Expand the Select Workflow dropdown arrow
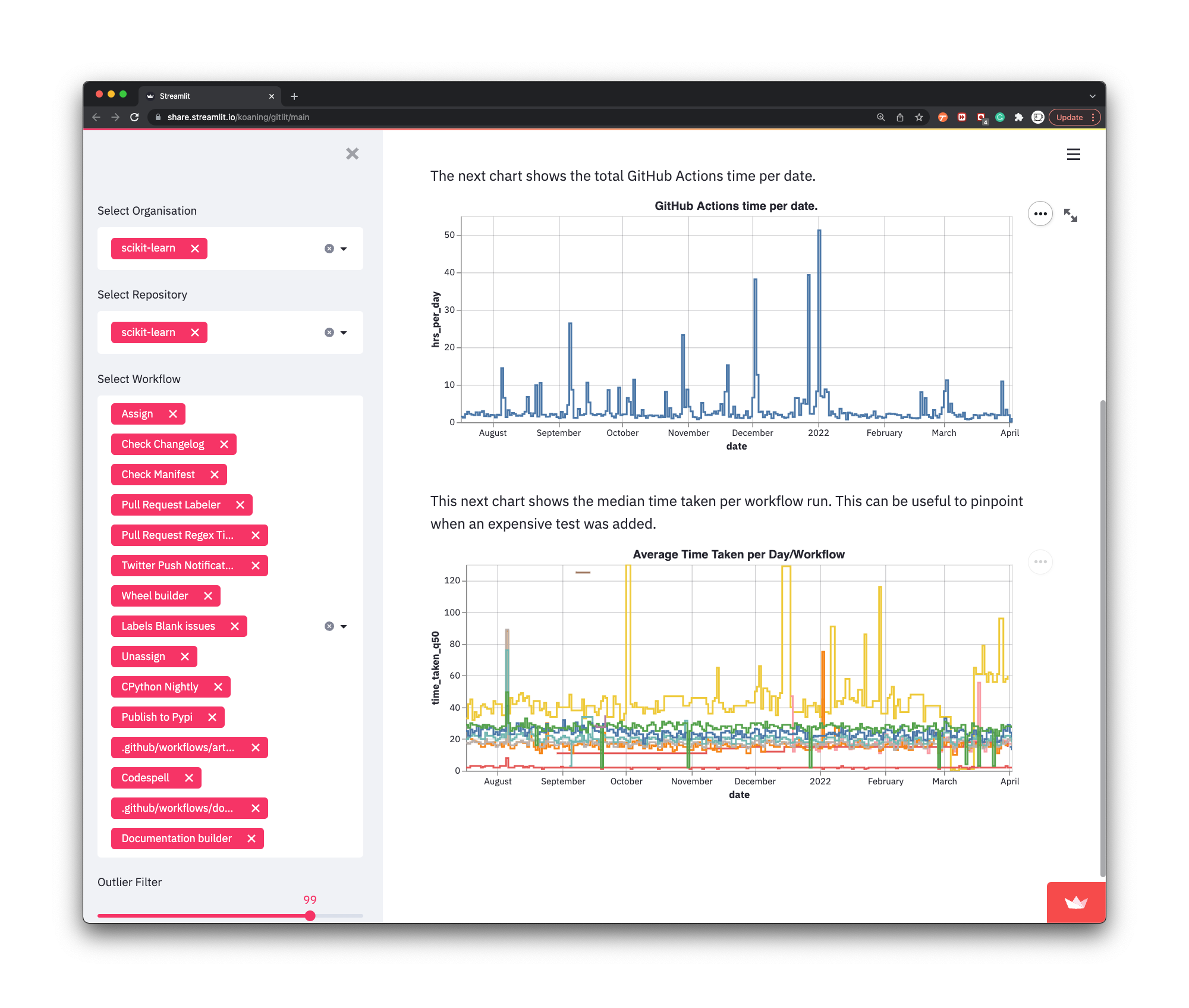Image resolution: width=1189 pixels, height=1008 pixels. click(x=344, y=626)
